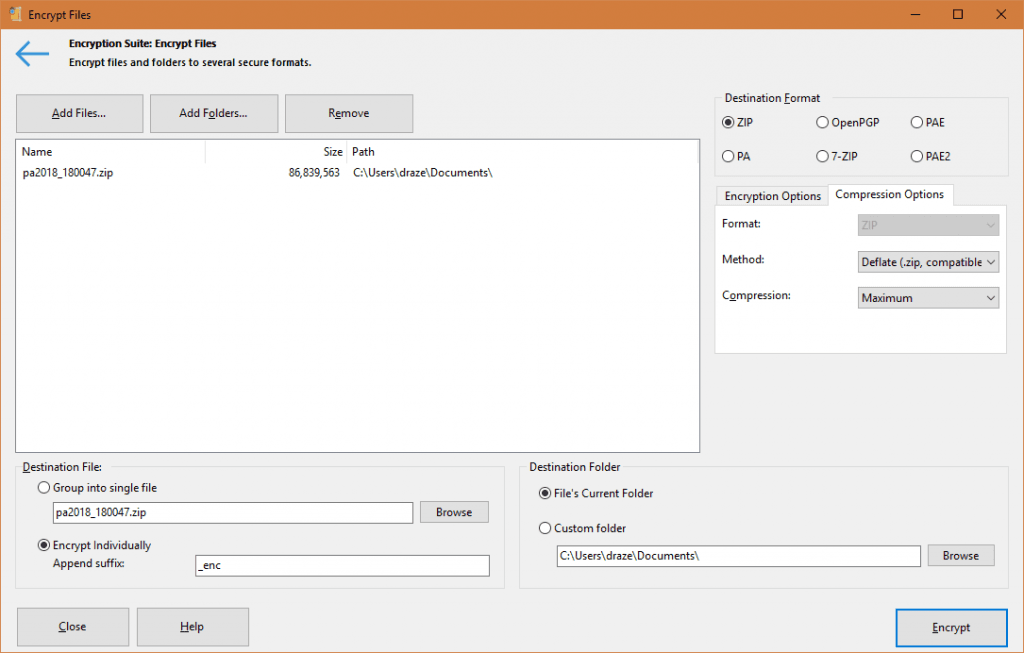The image size is (1024, 653).
Task: Click the Append suffix text field
Action: point(342,565)
